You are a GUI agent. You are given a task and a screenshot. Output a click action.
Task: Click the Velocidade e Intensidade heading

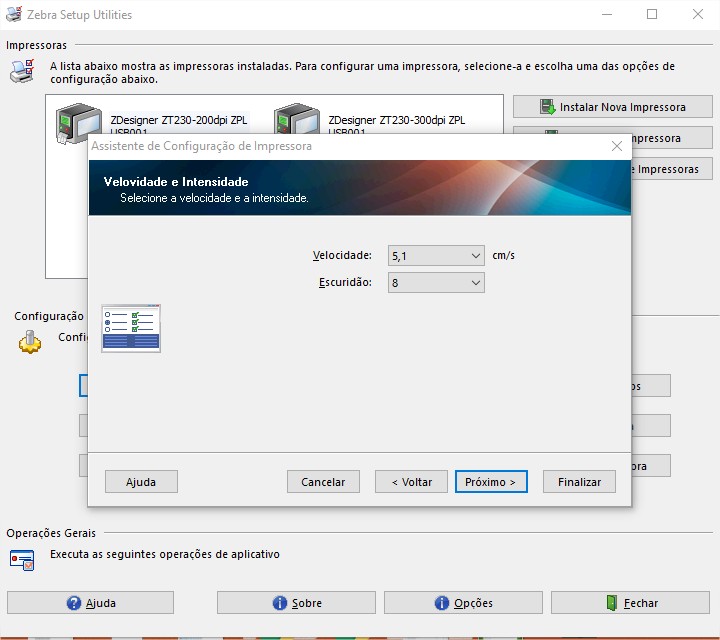click(x=176, y=182)
